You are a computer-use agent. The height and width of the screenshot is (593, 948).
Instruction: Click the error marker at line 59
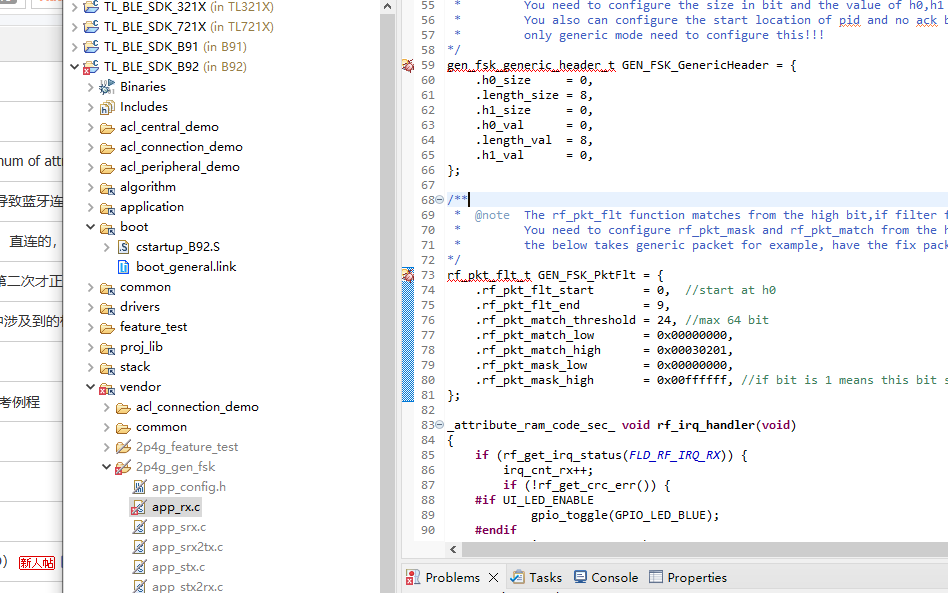408,65
